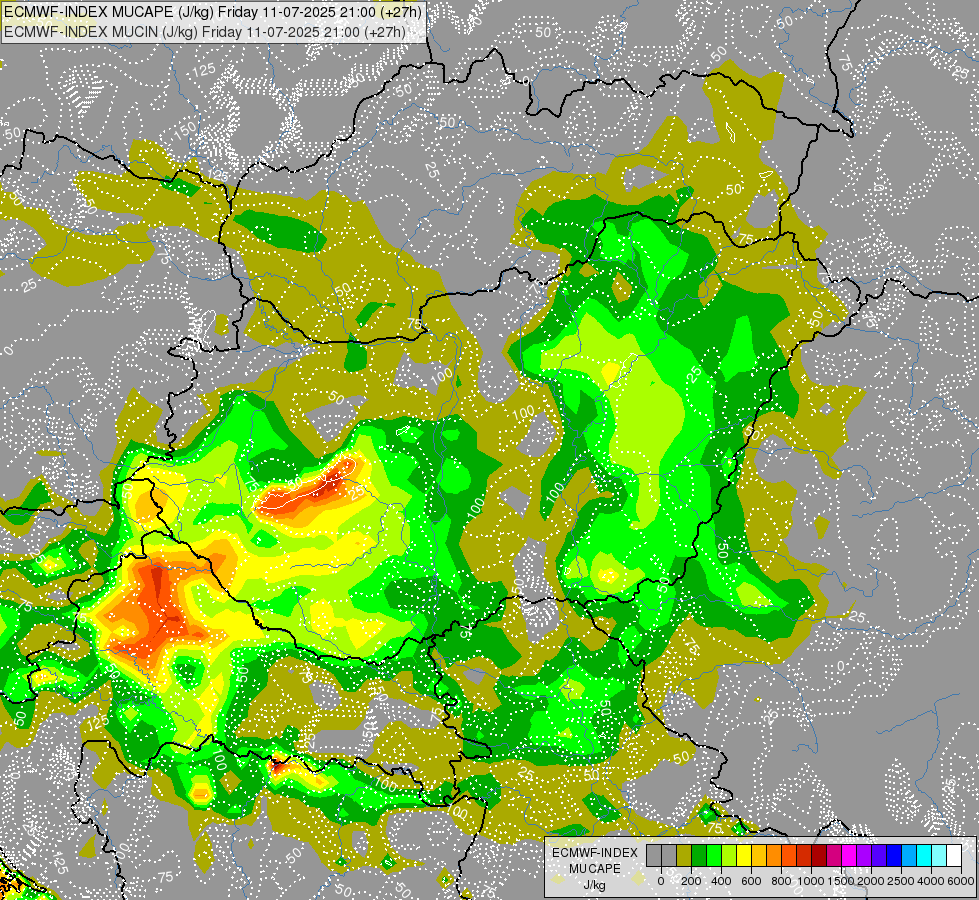Click the legend value 600

click(751, 881)
